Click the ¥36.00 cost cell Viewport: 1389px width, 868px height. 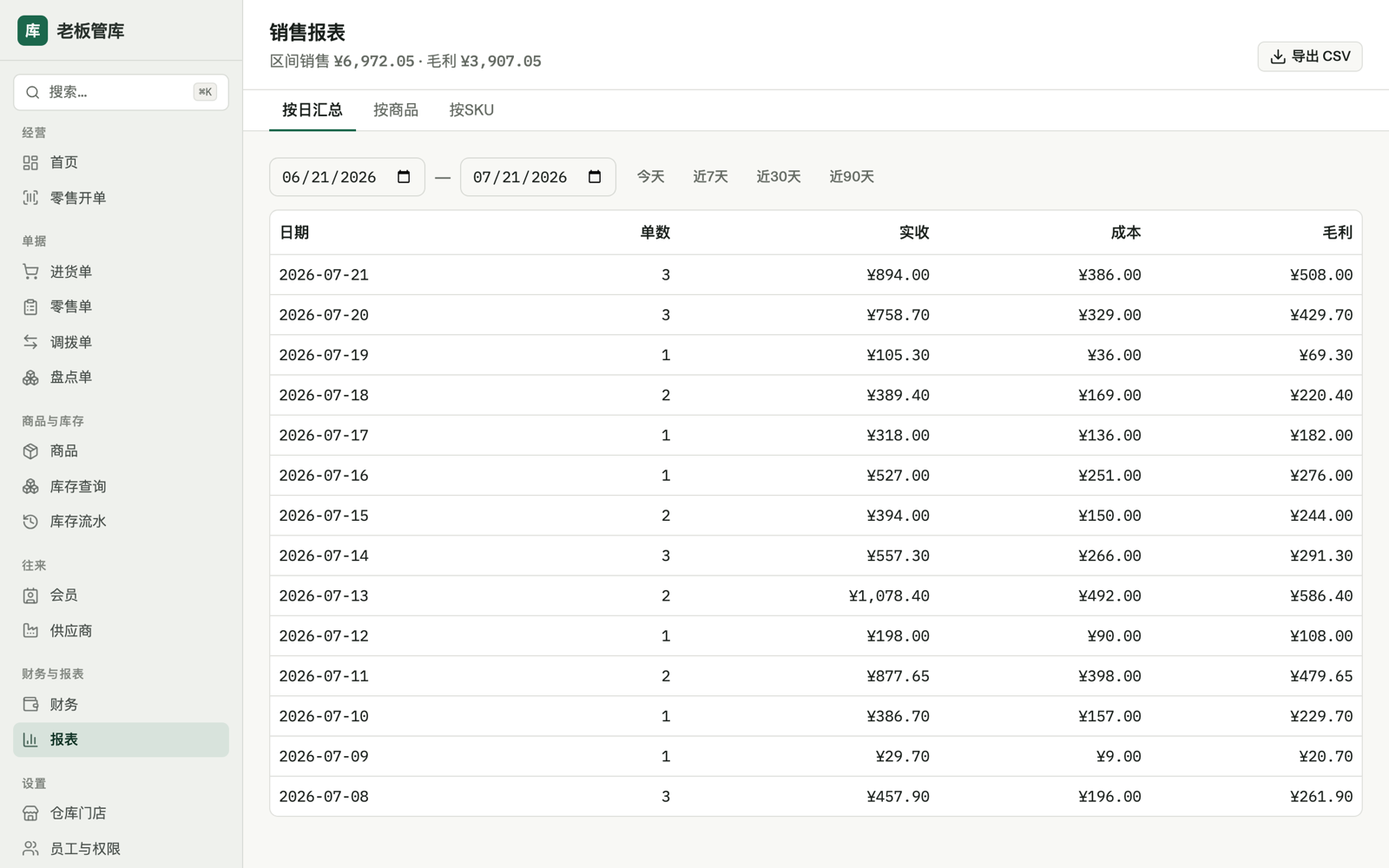(x=1114, y=355)
